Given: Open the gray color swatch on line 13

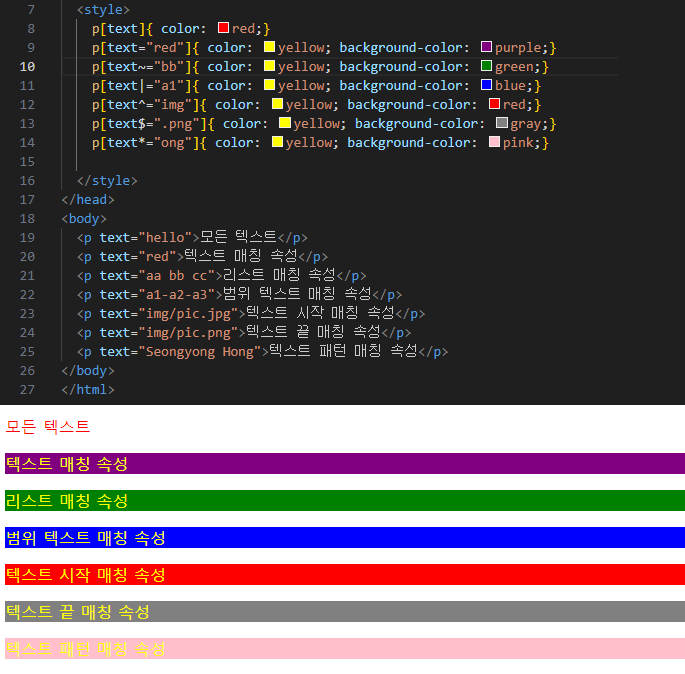Looking at the screenshot, I should (502, 123).
